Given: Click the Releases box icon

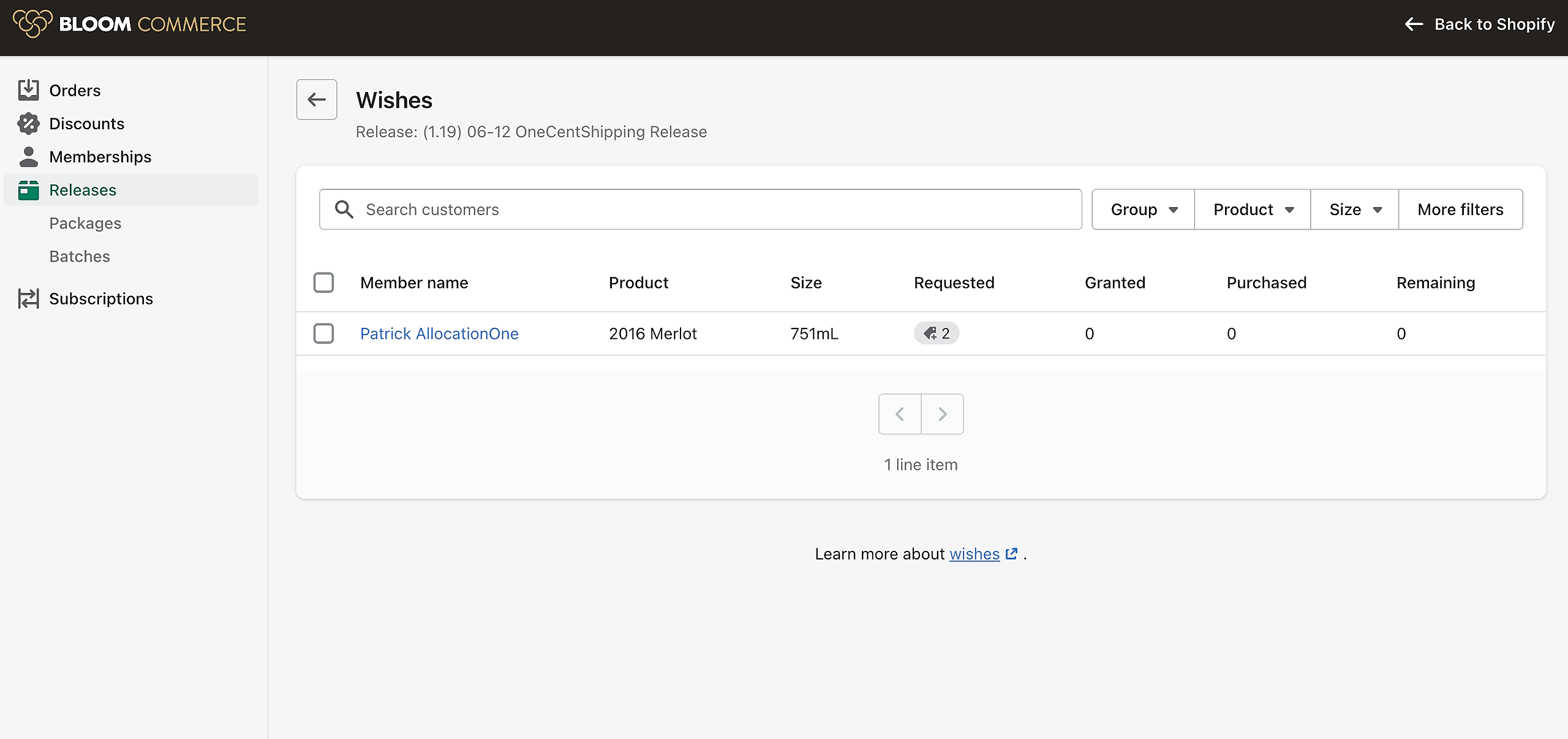Looking at the screenshot, I should 28,190.
